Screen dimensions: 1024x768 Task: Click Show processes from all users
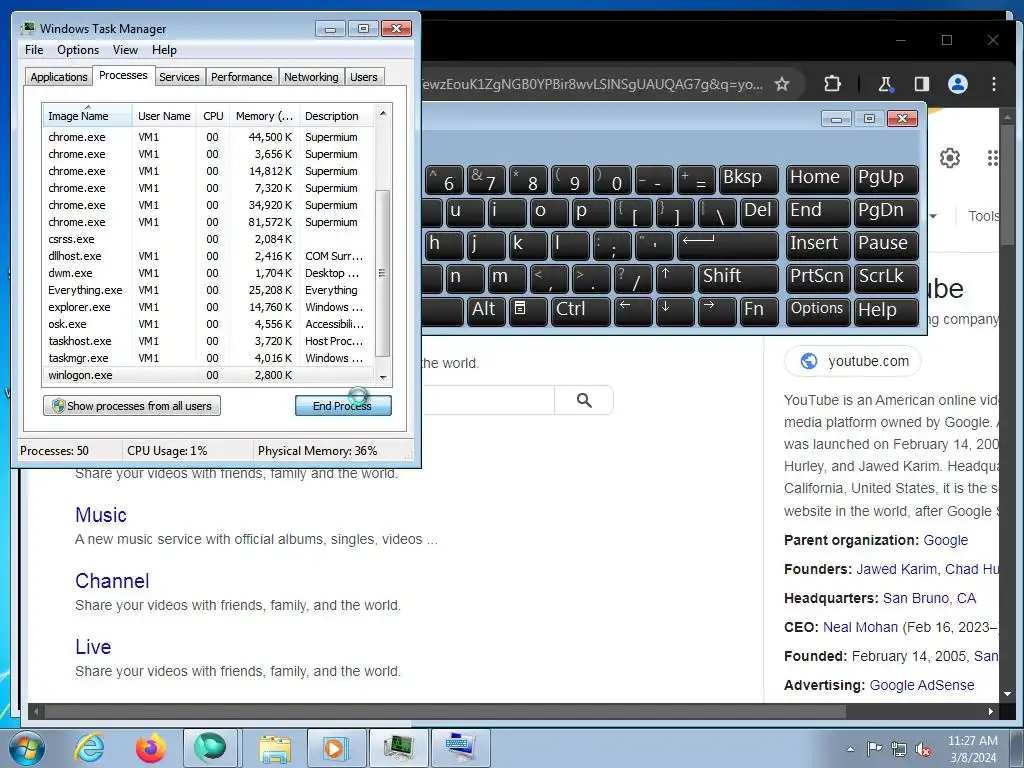132,406
